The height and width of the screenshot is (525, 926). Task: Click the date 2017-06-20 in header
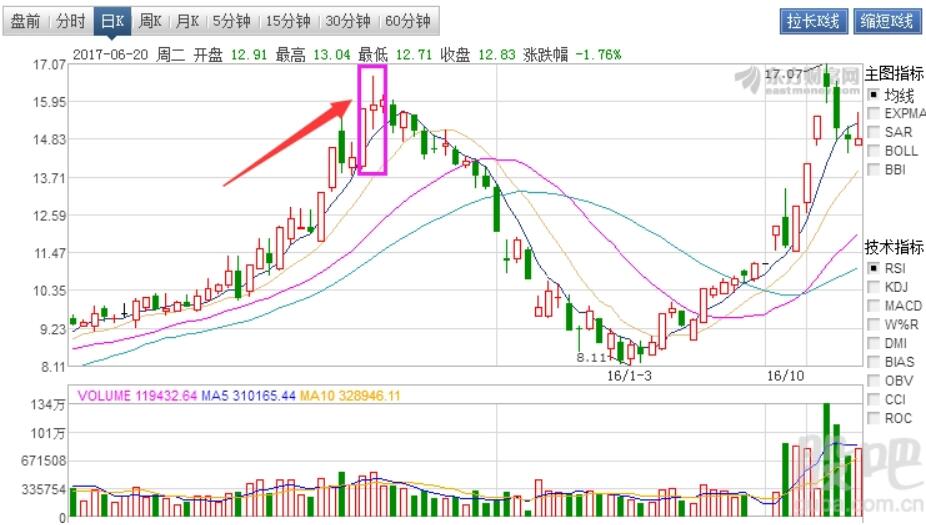110,55
